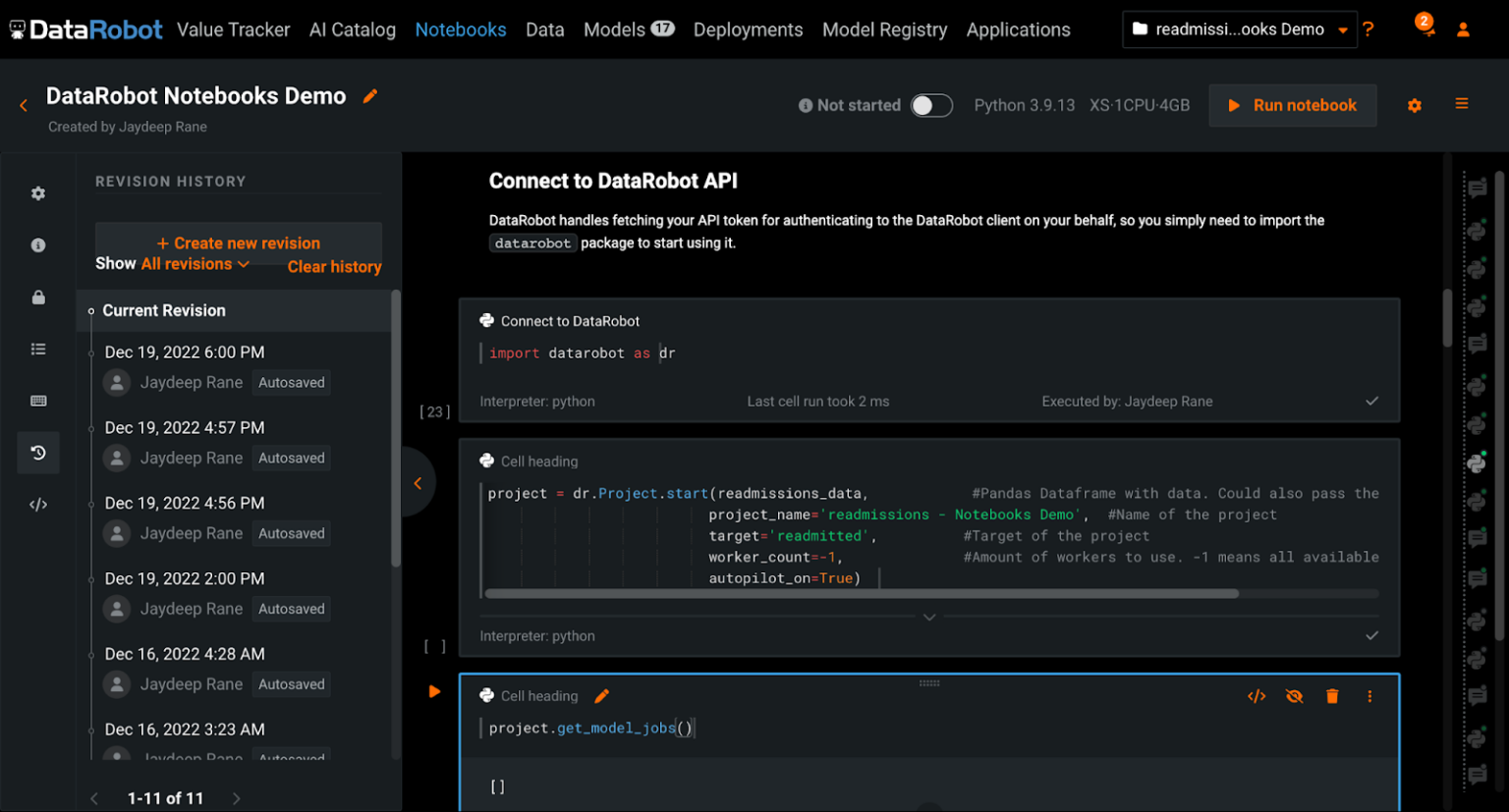Delete the selected cell with trash icon
Image resolution: width=1509 pixels, height=812 pixels.
tap(1331, 695)
